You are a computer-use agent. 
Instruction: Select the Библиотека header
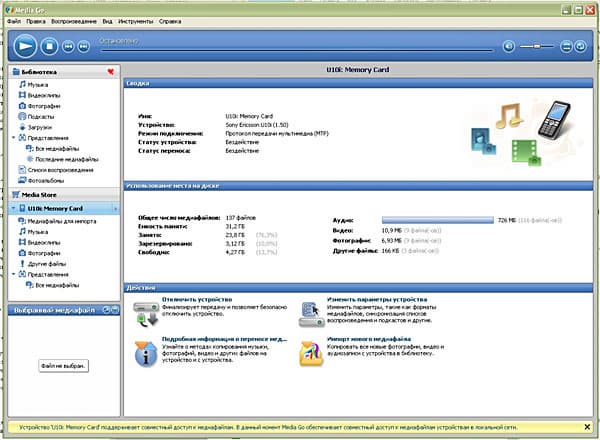[x=64, y=72]
